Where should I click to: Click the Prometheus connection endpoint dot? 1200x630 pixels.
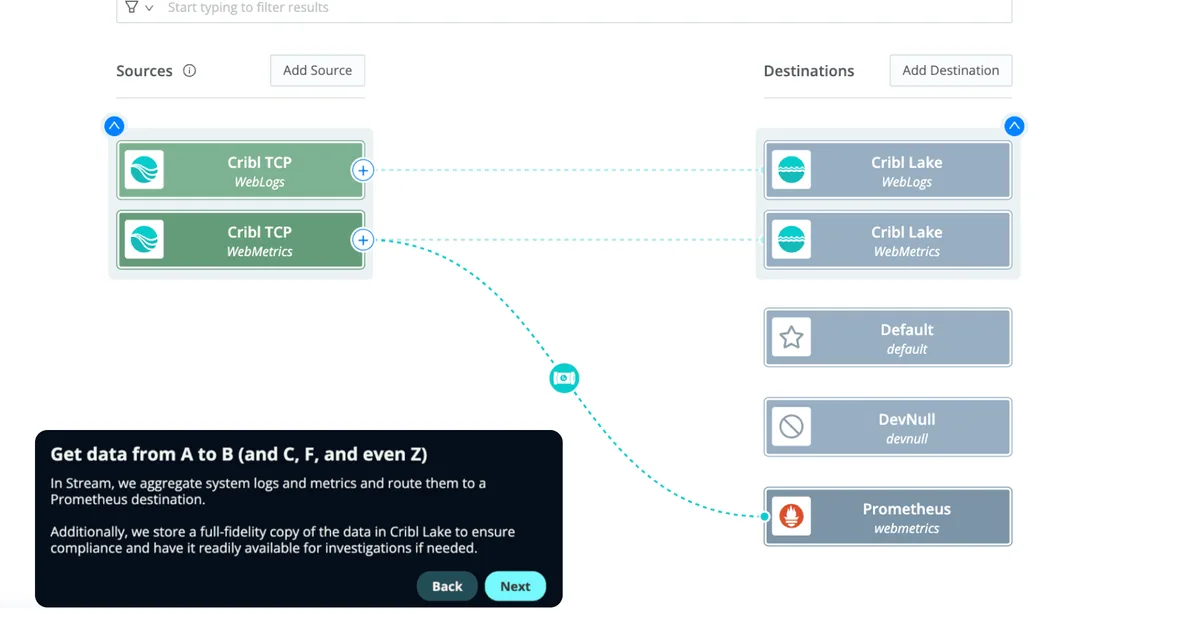pos(765,517)
